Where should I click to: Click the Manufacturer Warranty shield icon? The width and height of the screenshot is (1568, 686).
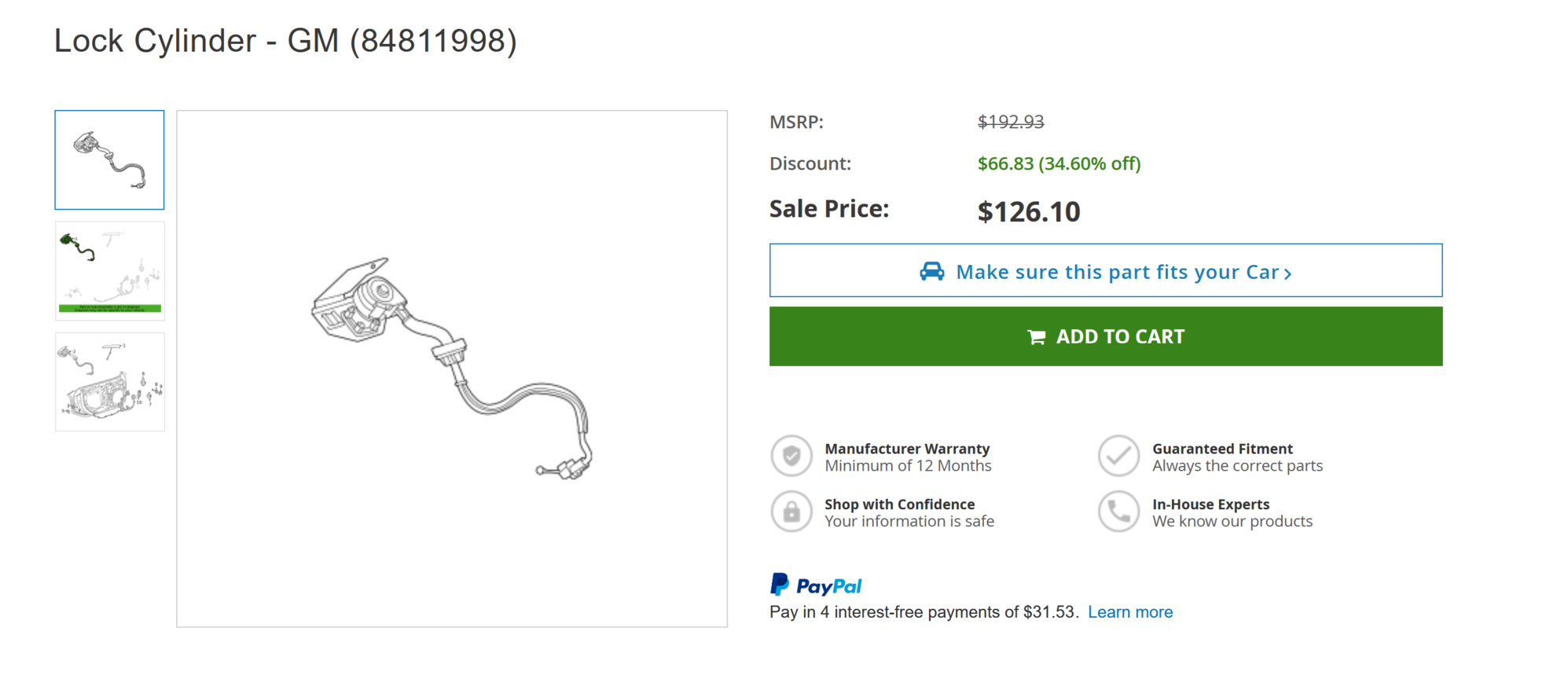[x=791, y=456]
